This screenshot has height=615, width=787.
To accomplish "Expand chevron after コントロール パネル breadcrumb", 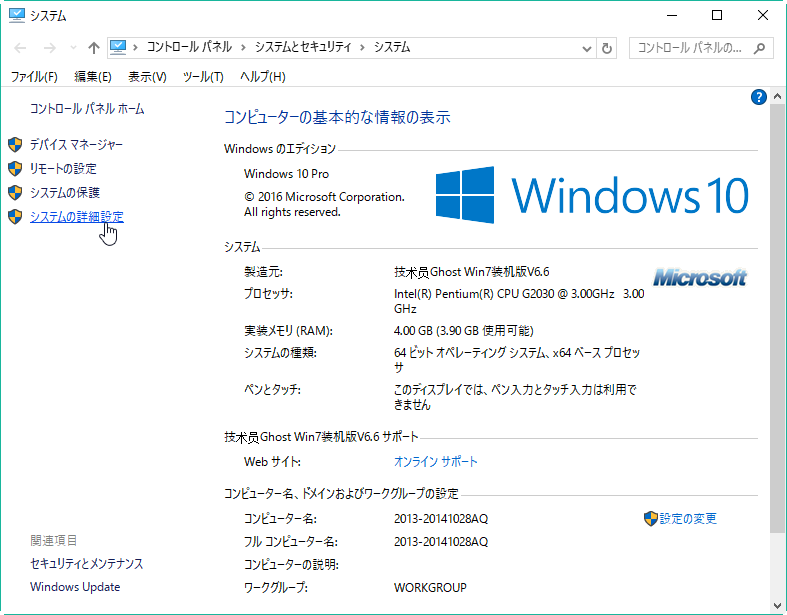I will pos(243,48).
